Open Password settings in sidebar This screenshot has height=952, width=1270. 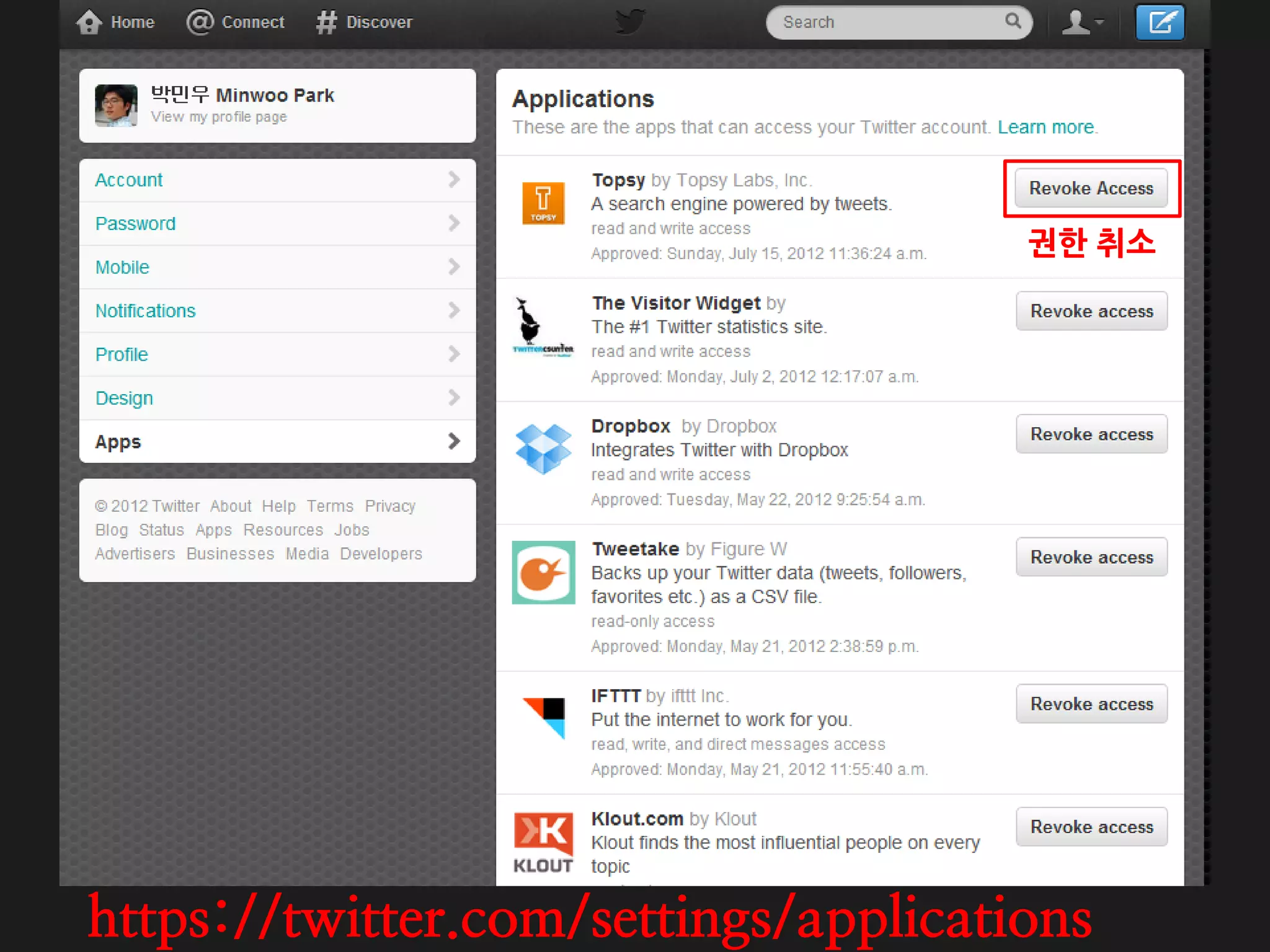[x=278, y=223]
